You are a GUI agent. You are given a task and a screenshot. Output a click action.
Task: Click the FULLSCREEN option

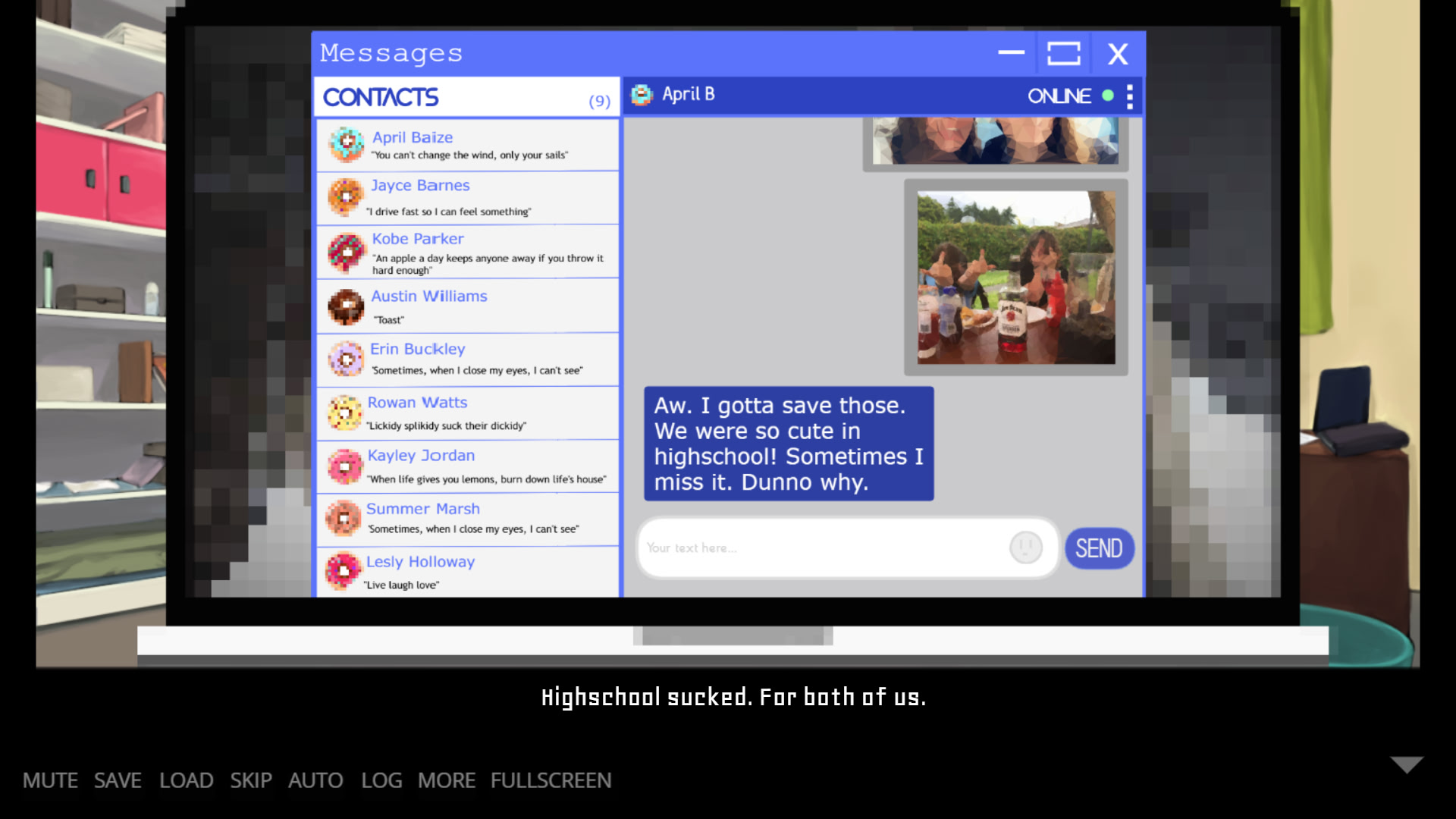(x=551, y=780)
